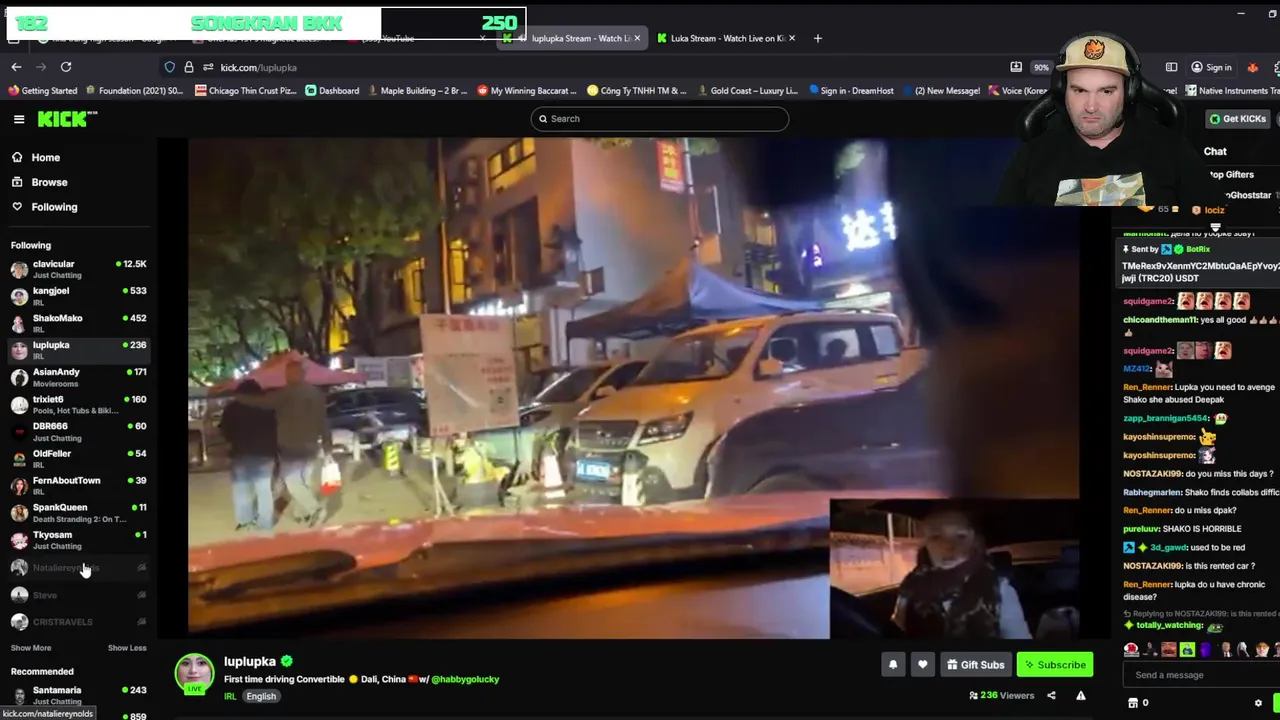Click browser Sign in button
This screenshot has height=720, width=1280.
coord(1211,67)
